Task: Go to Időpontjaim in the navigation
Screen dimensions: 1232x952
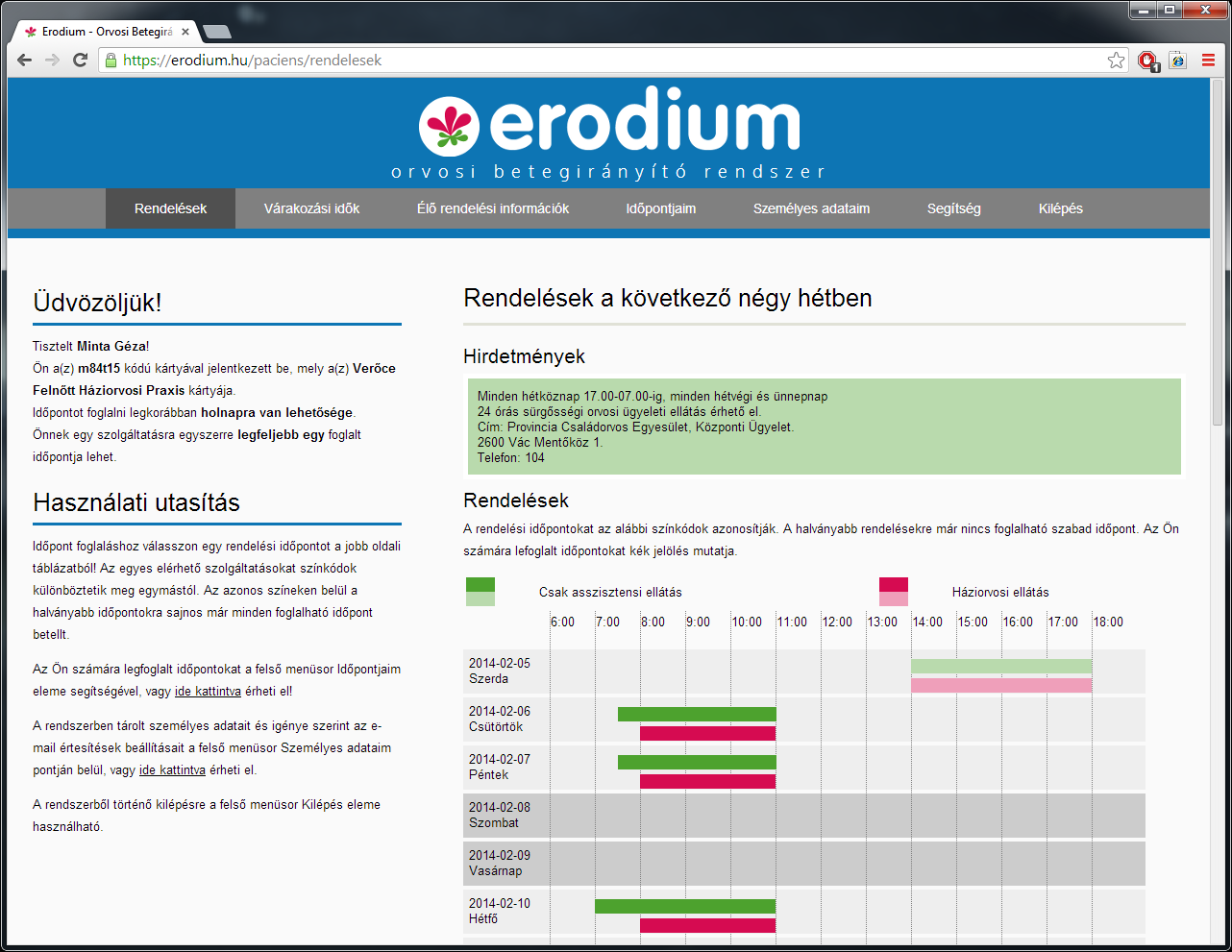Action: [x=660, y=208]
